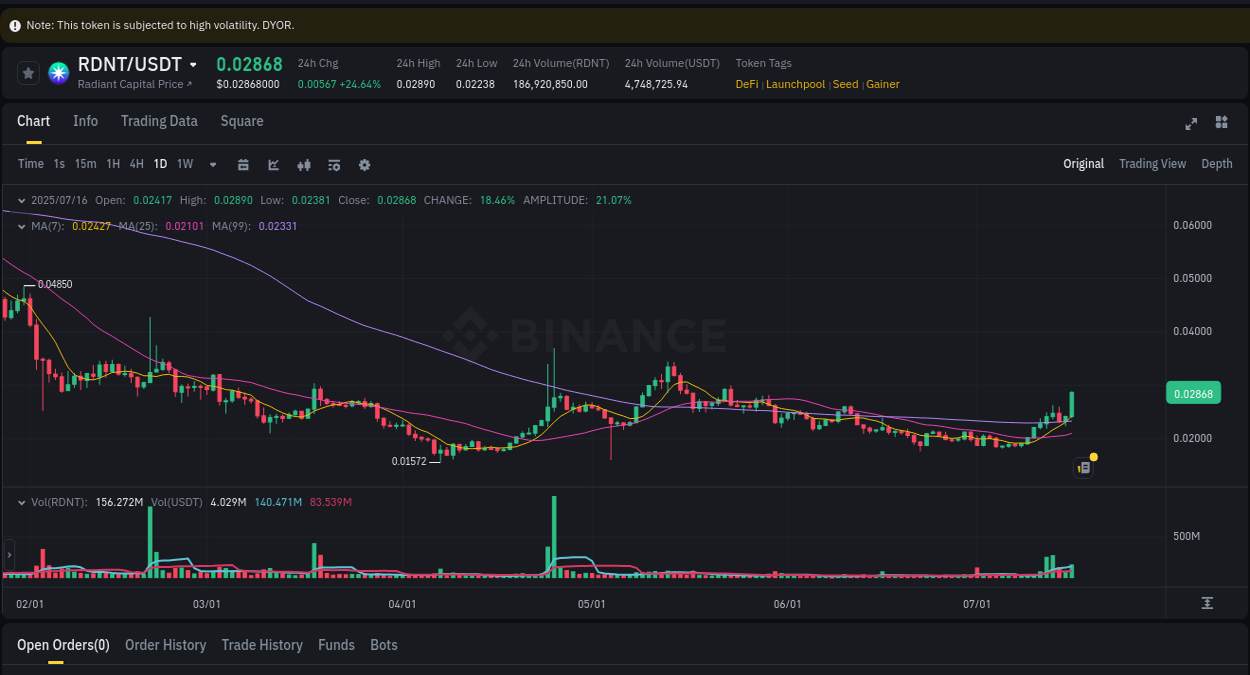
Task: Select the 15m timeframe
Action: 85,164
